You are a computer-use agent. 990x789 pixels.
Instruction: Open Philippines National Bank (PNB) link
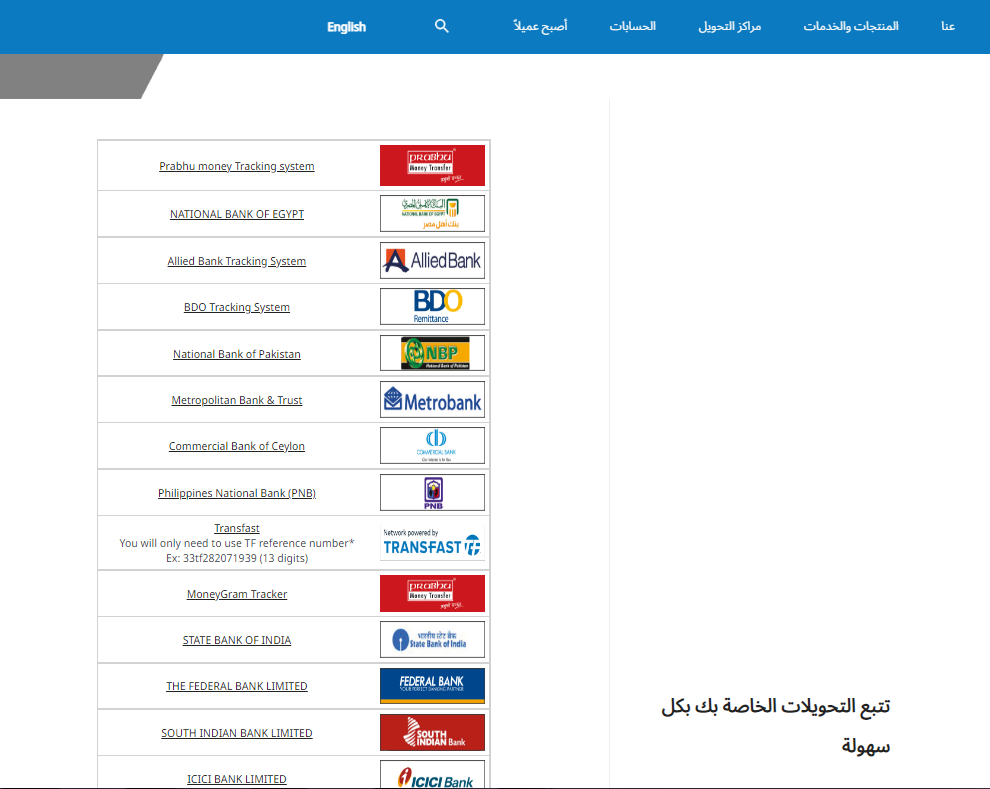[x=237, y=493]
